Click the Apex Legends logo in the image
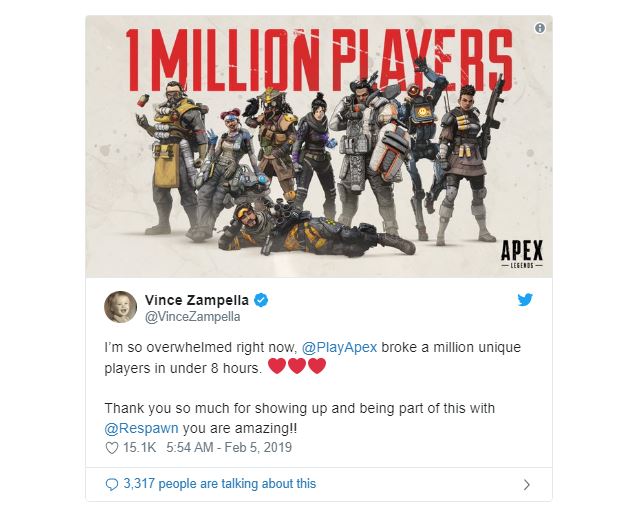 (x=522, y=254)
